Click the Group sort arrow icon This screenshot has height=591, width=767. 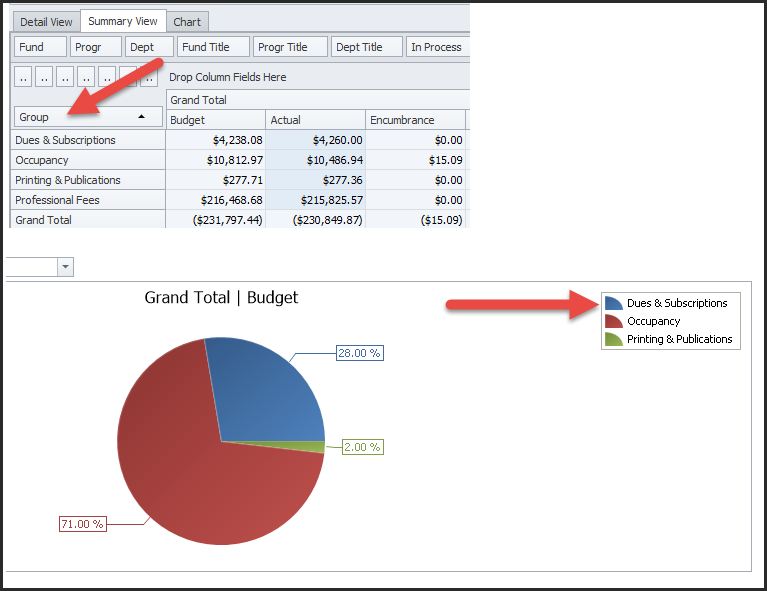[x=141, y=117]
